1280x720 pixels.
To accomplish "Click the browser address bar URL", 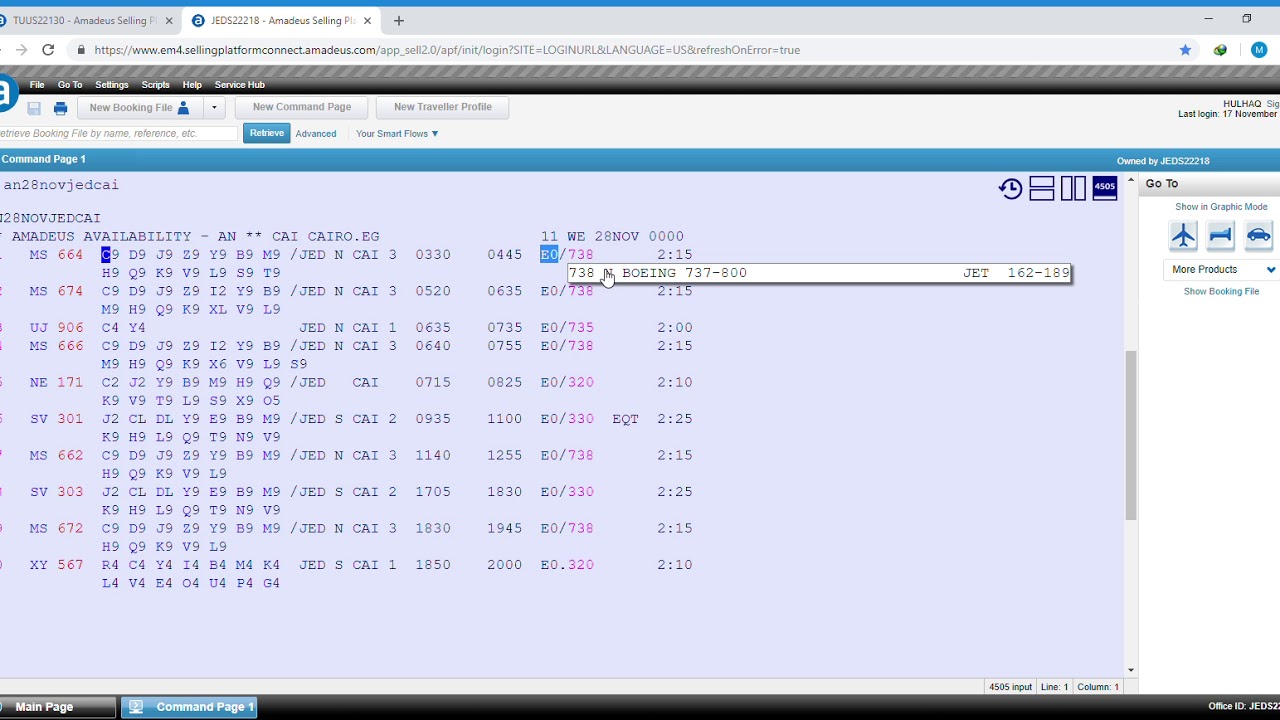I will (x=447, y=50).
